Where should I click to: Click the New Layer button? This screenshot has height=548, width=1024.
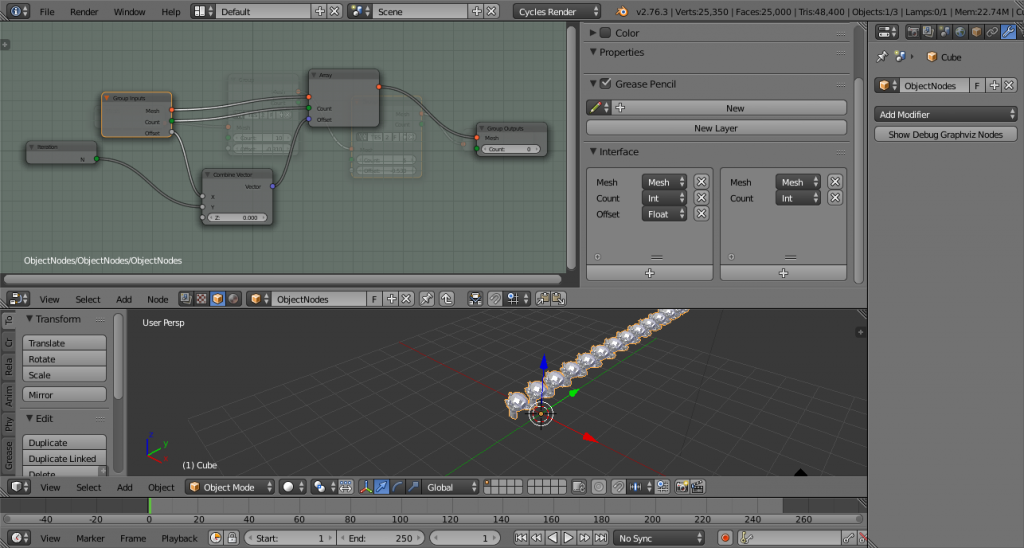(716, 128)
